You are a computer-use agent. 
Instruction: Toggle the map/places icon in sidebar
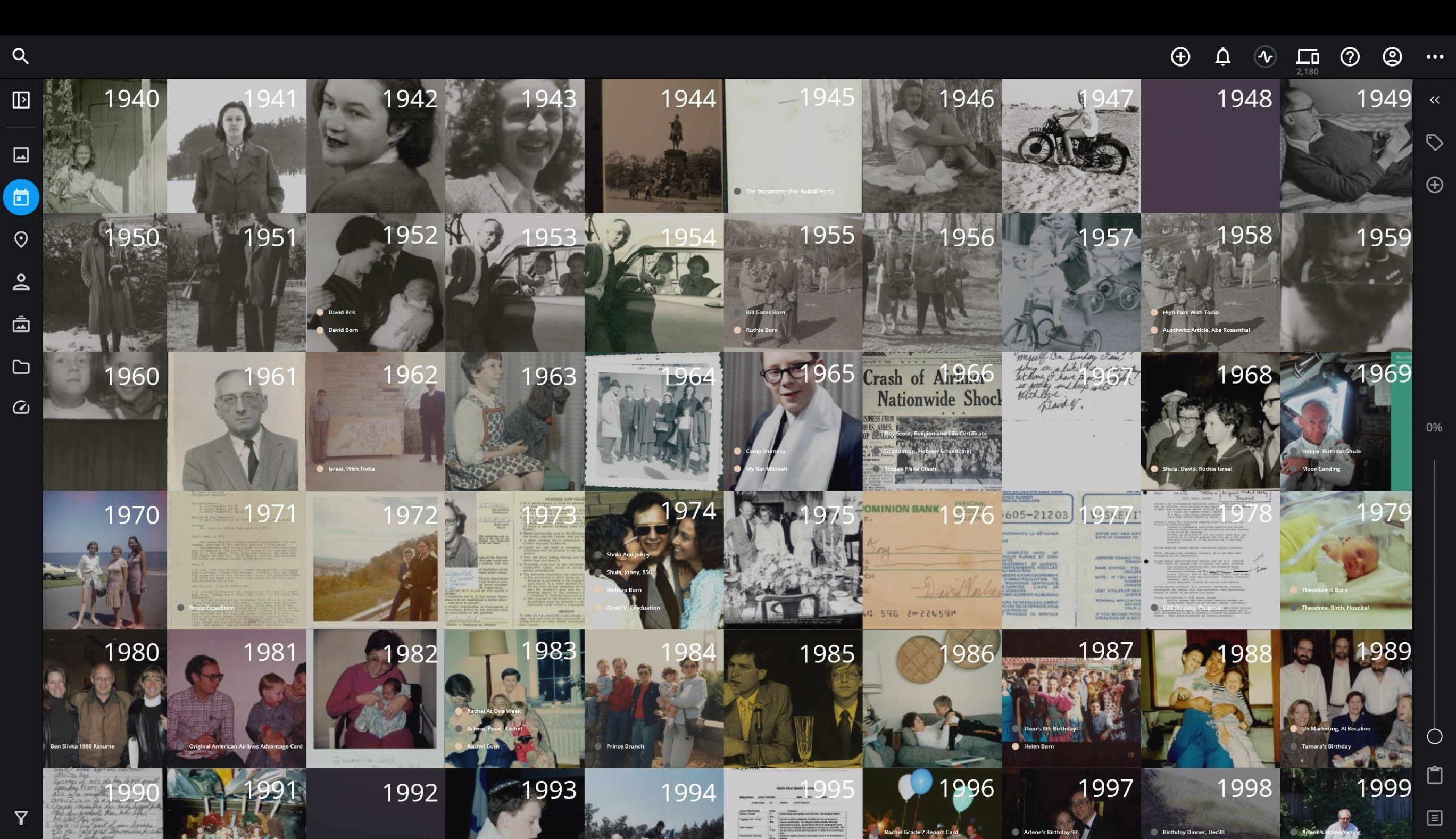click(x=21, y=240)
